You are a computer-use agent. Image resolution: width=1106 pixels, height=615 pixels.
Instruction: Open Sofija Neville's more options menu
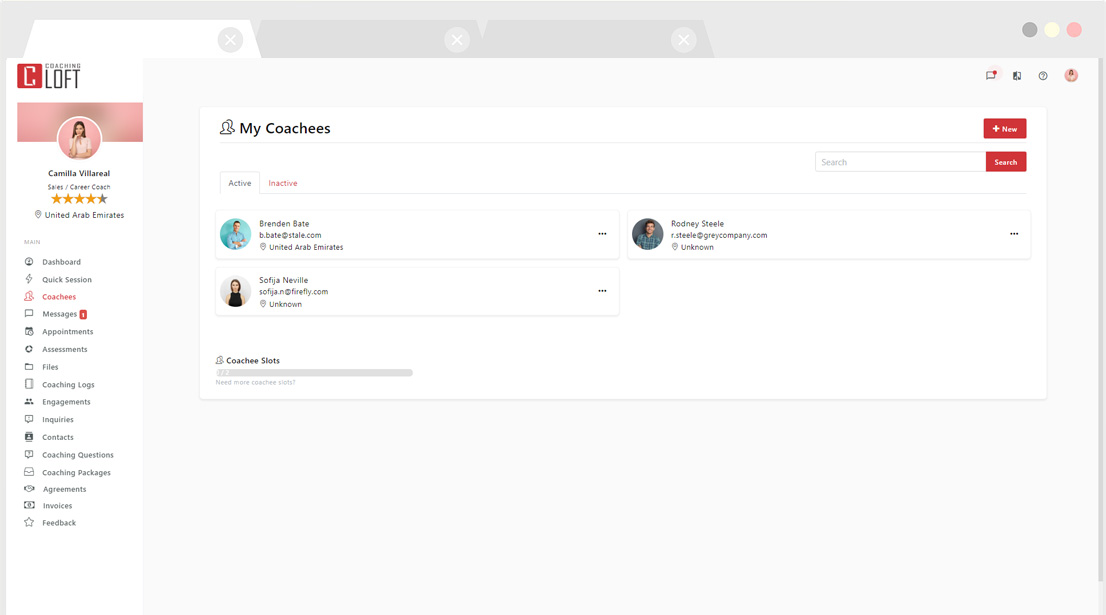pos(602,291)
